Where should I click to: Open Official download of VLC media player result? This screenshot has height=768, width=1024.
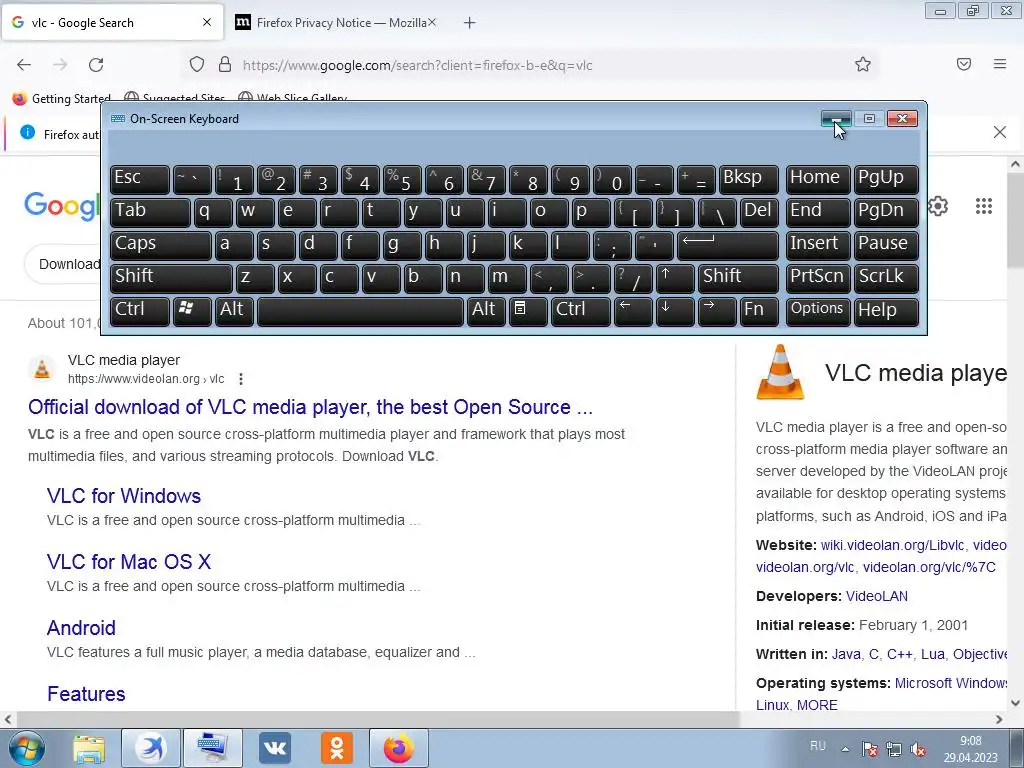pos(310,407)
